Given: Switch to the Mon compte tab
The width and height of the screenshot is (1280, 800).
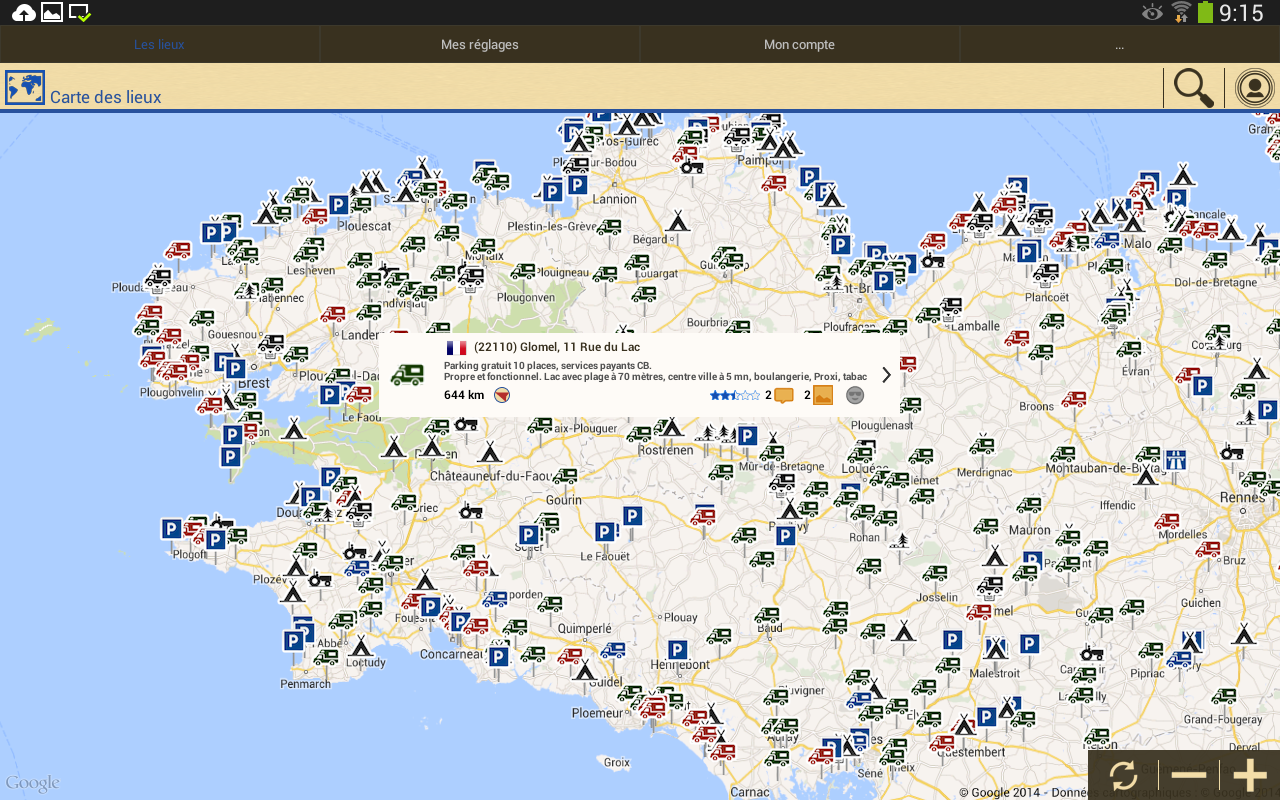Looking at the screenshot, I should point(799,45).
